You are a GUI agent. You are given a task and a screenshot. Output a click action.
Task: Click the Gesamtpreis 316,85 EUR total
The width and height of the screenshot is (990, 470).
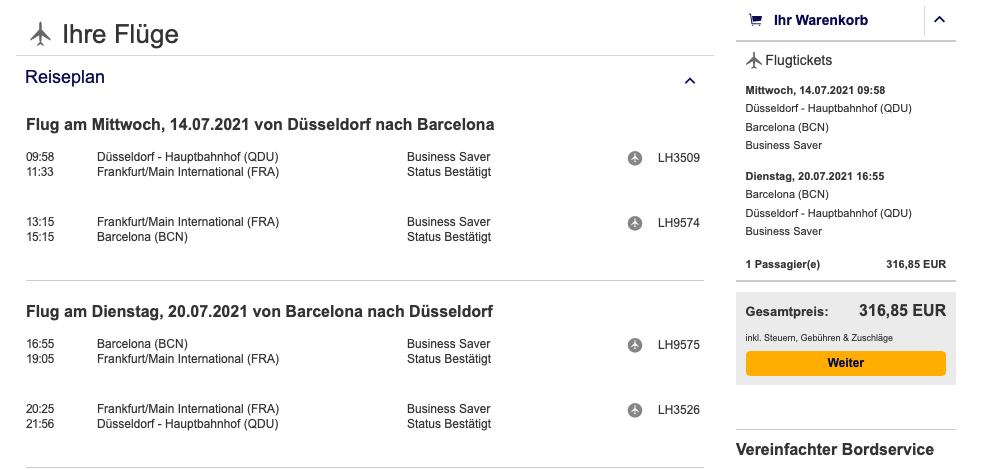point(902,311)
